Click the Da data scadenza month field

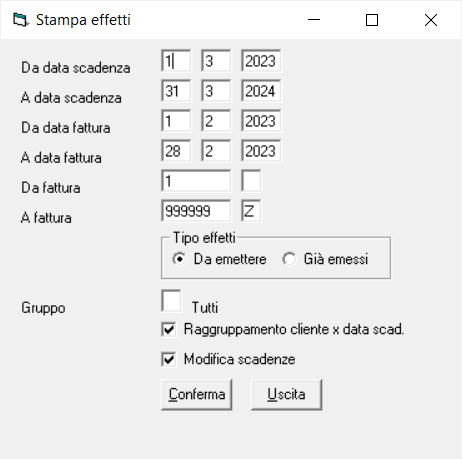(x=216, y=61)
